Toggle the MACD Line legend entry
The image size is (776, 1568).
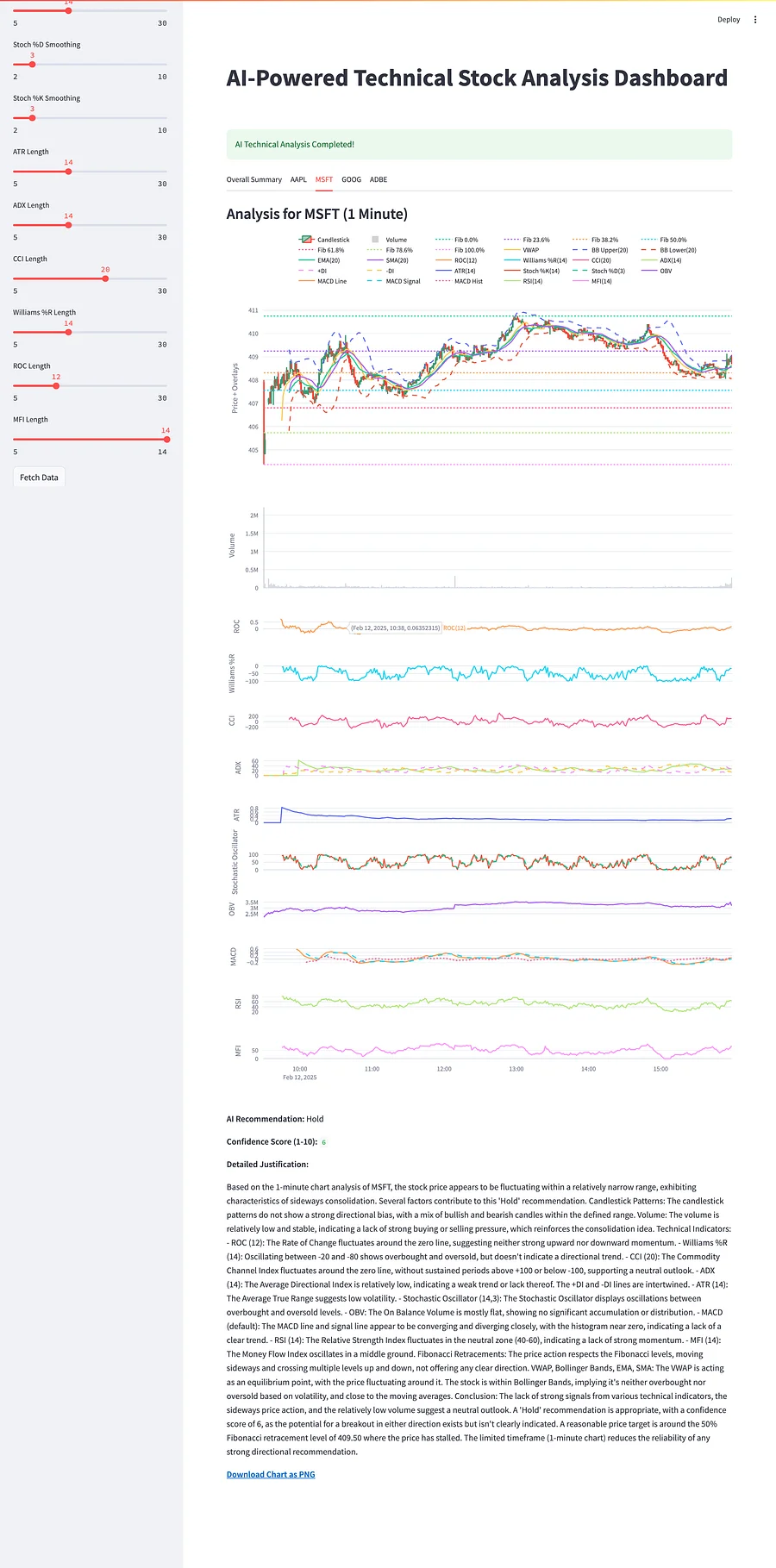[323, 281]
